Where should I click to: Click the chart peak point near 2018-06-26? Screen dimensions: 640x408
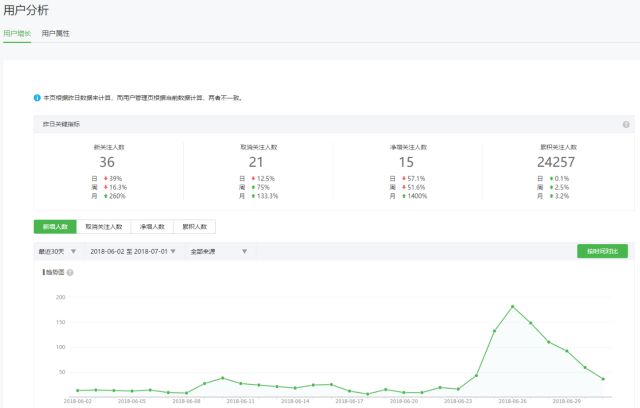pos(512,306)
